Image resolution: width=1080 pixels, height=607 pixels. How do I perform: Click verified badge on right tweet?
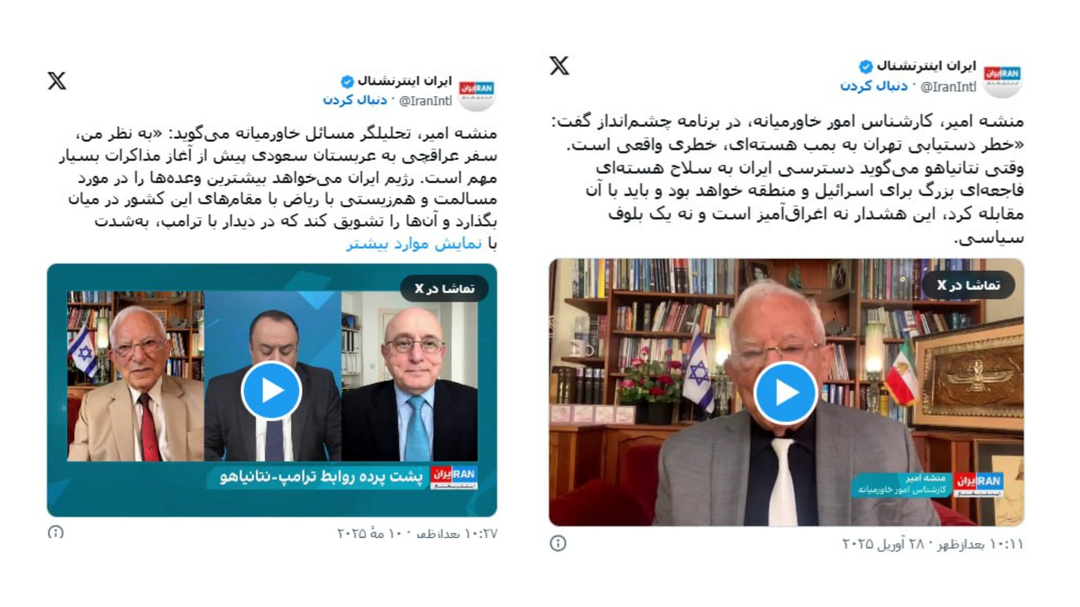tap(866, 67)
